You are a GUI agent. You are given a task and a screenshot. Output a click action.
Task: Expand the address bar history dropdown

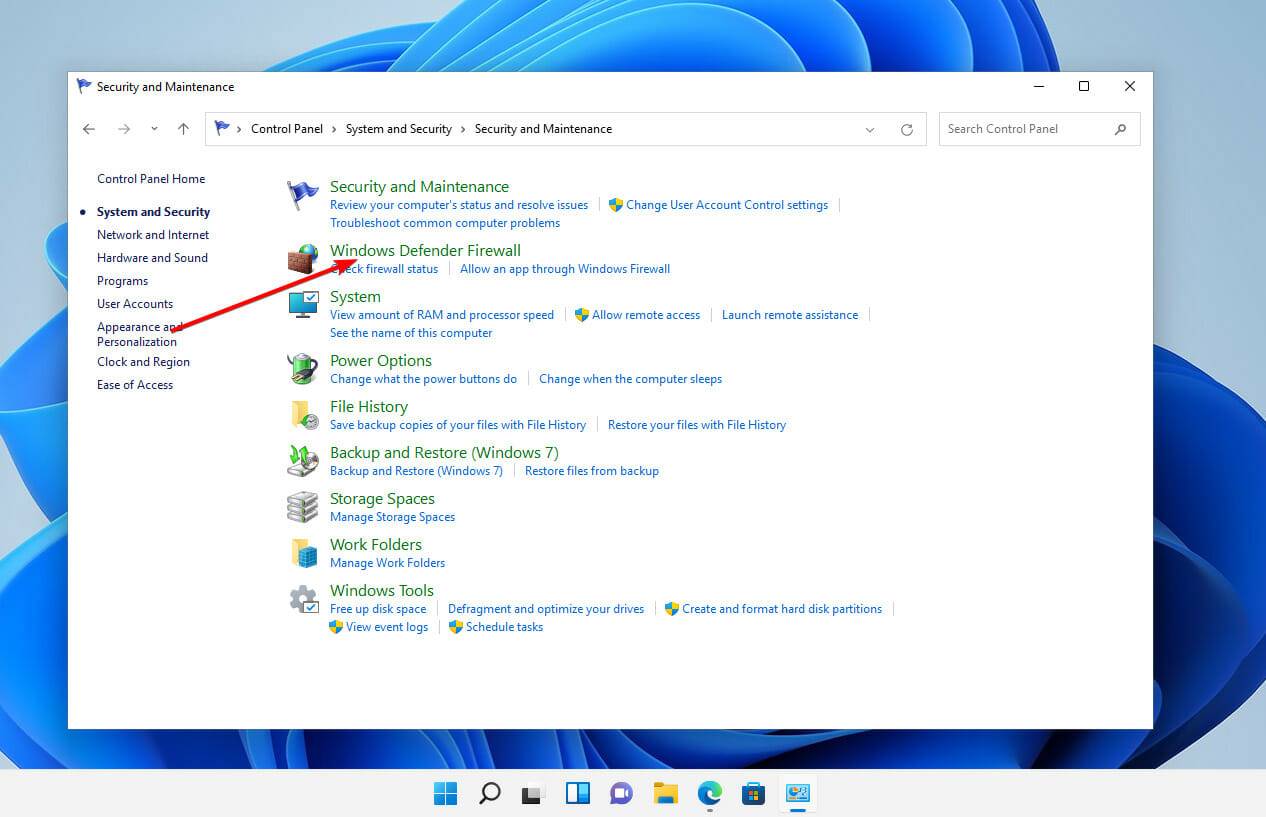pos(870,129)
